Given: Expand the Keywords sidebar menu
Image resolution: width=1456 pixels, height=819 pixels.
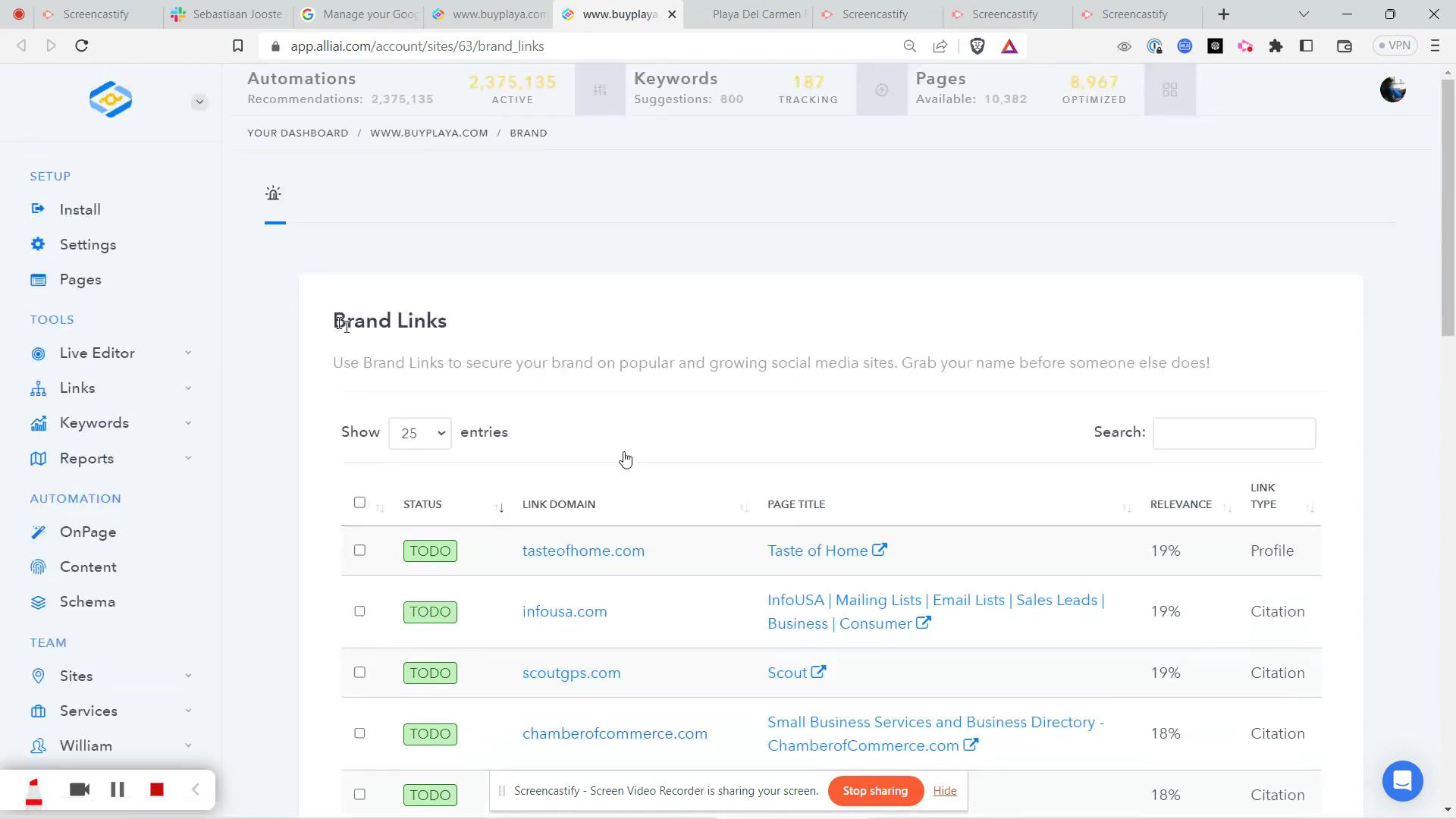Looking at the screenshot, I should (x=94, y=423).
